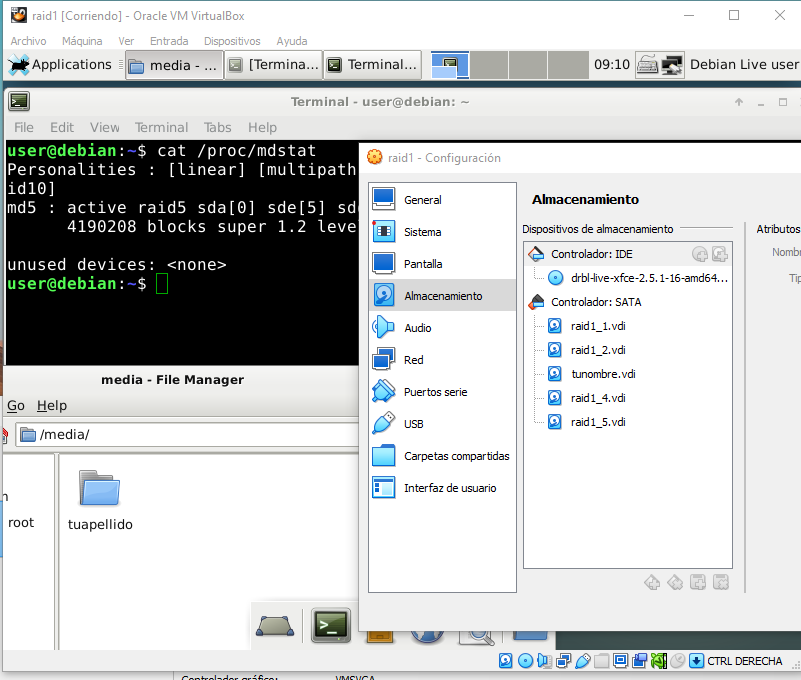Open the Applications menu in the XFCE panel
This screenshot has width=801, height=680.
60,65
